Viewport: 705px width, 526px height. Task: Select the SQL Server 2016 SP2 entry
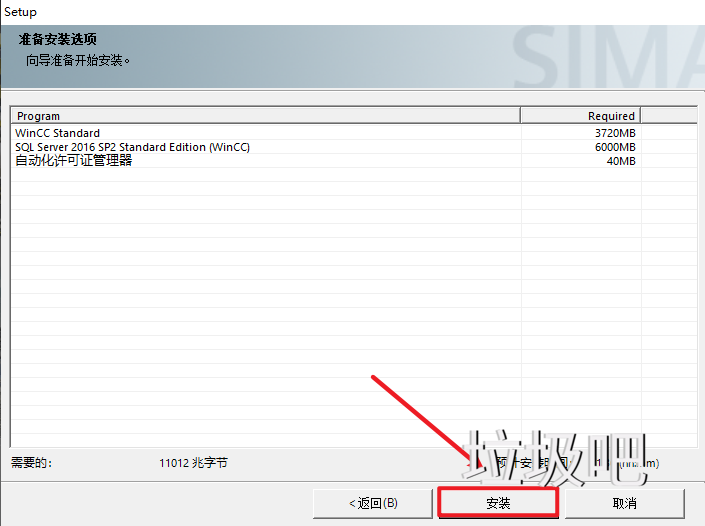[132, 147]
